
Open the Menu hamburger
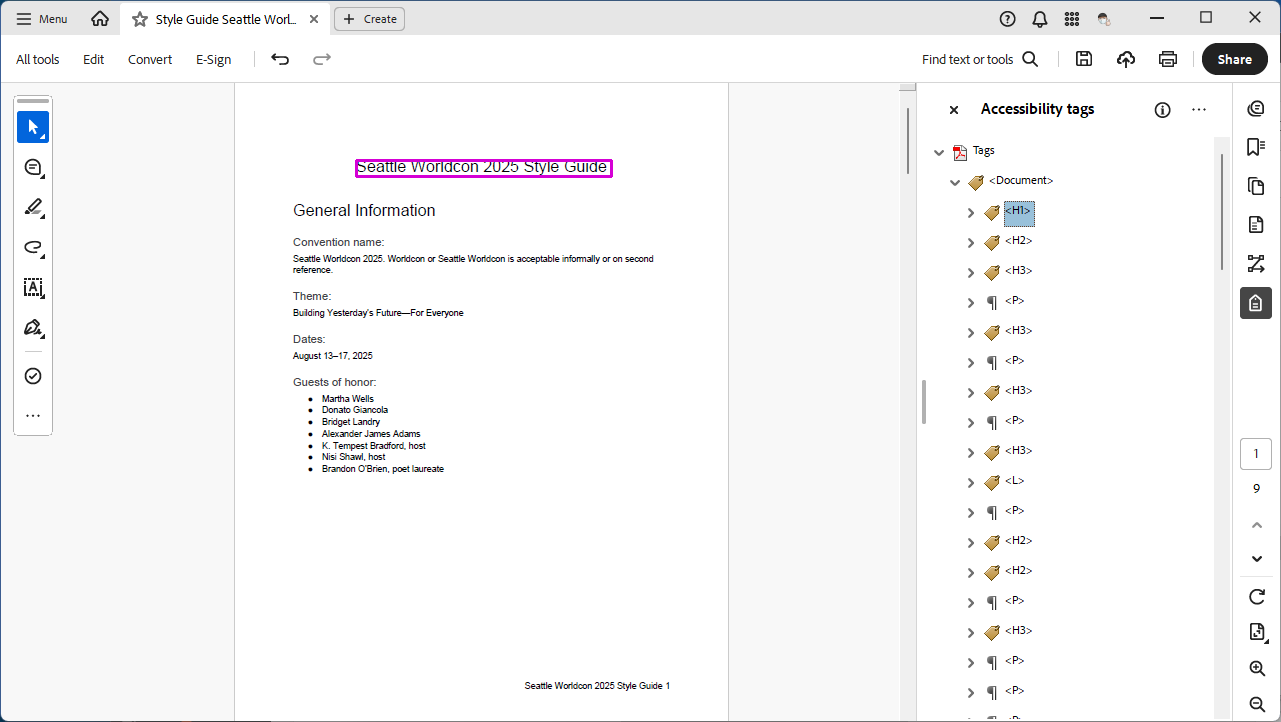[x=42, y=19]
